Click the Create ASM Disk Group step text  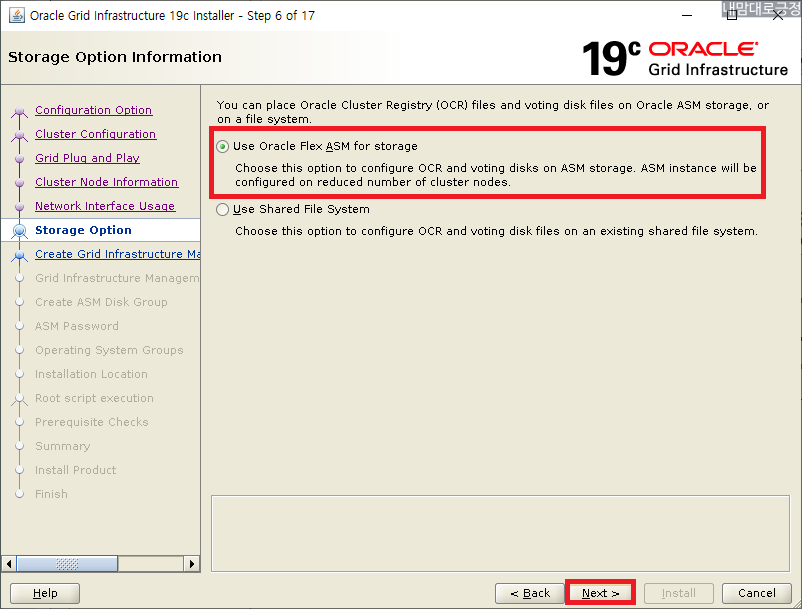101,302
